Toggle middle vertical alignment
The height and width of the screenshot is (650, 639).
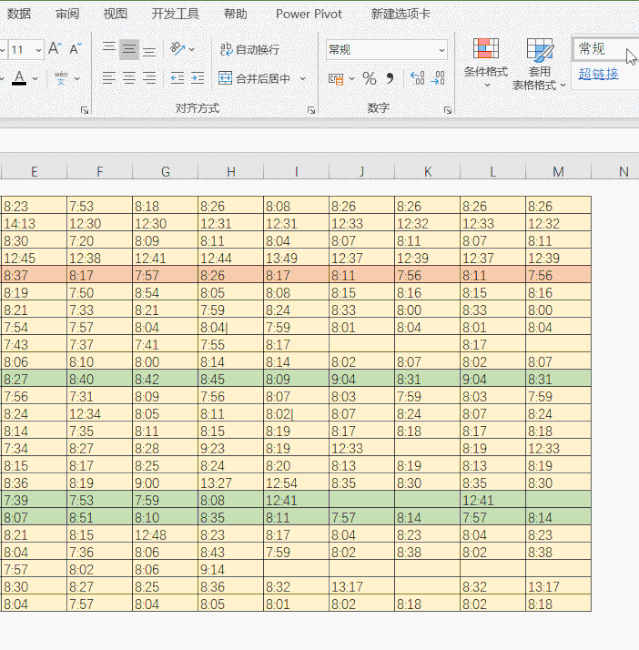click(129, 49)
